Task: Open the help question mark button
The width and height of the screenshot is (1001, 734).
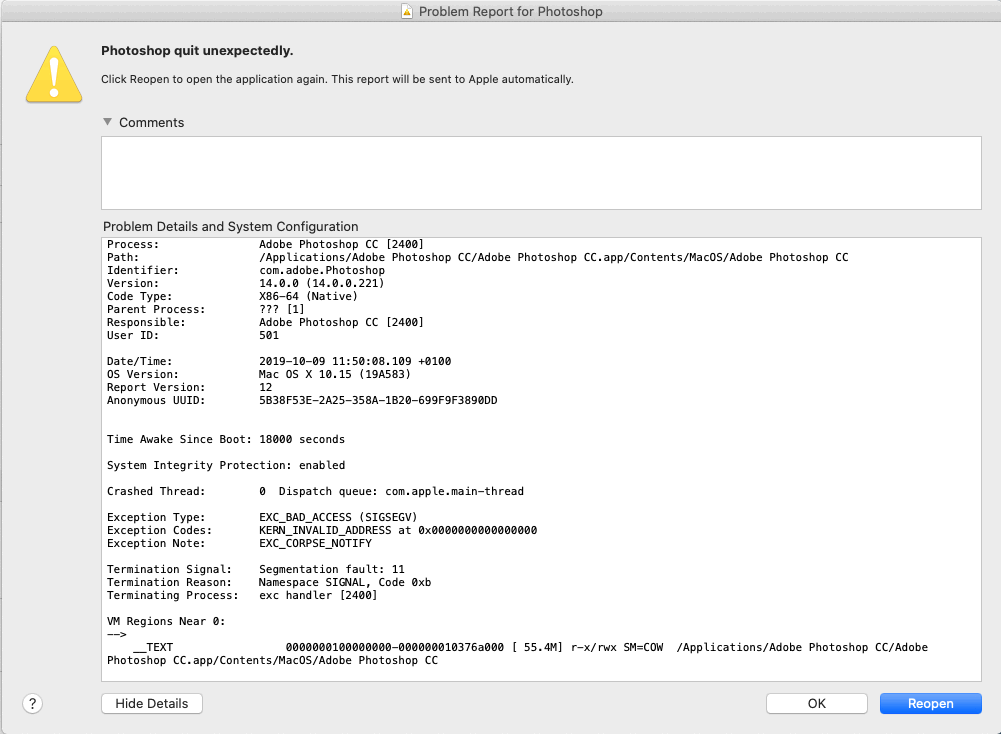Action: pos(33,703)
